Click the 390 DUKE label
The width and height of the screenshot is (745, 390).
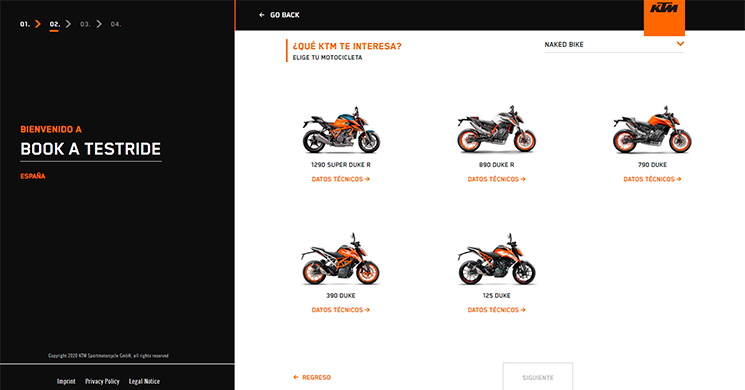coord(341,295)
